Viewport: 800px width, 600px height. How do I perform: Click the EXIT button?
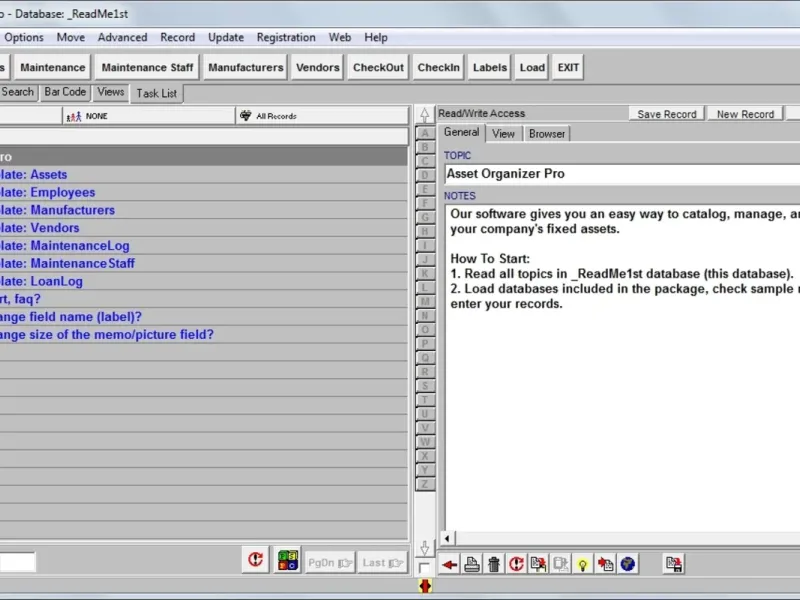point(568,67)
